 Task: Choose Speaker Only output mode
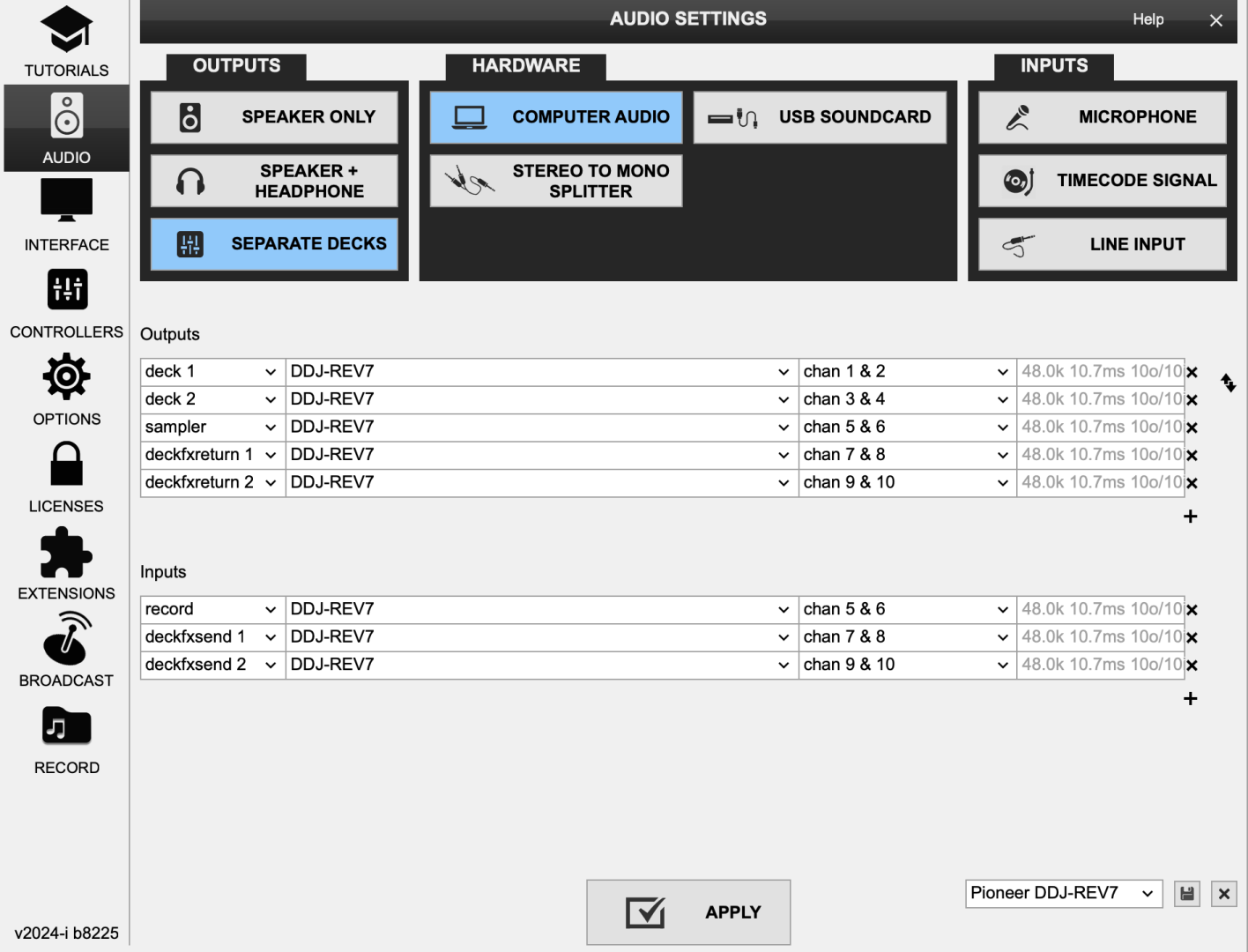pos(274,117)
